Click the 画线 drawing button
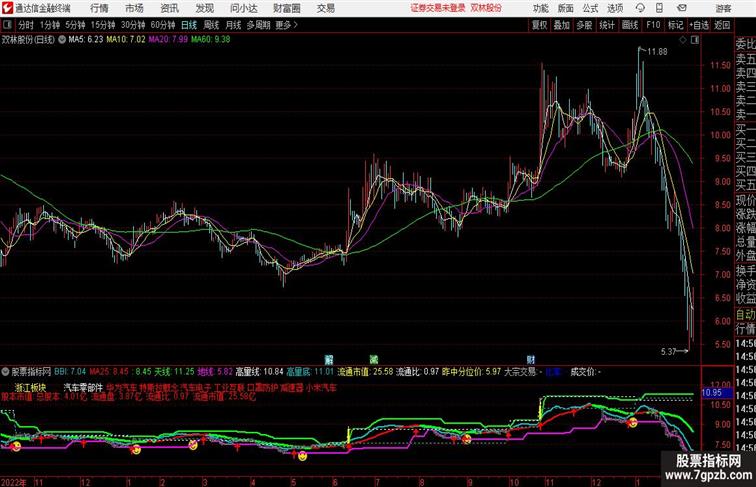 click(630, 25)
